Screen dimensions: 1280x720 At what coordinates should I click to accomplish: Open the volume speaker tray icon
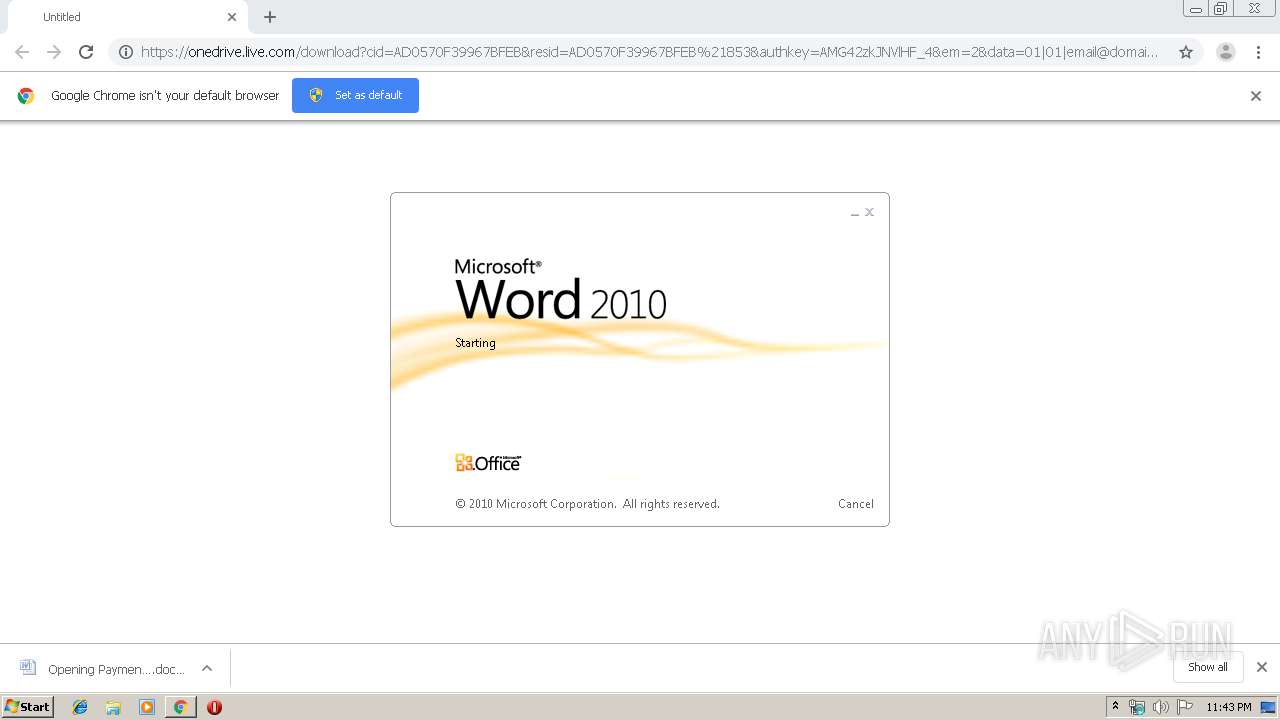pos(1161,707)
